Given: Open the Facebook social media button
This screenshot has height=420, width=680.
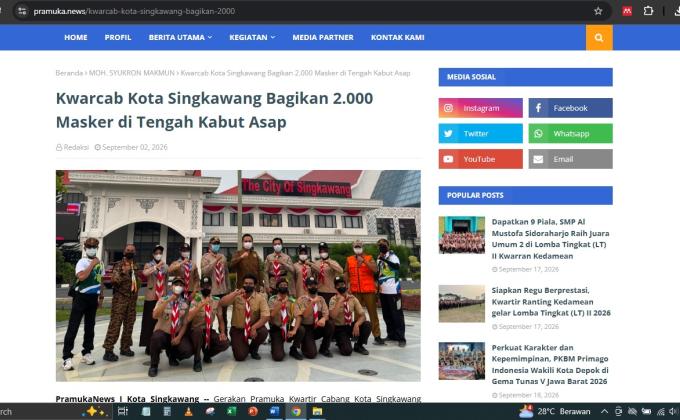Looking at the screenshot, I should pos(570,108).
